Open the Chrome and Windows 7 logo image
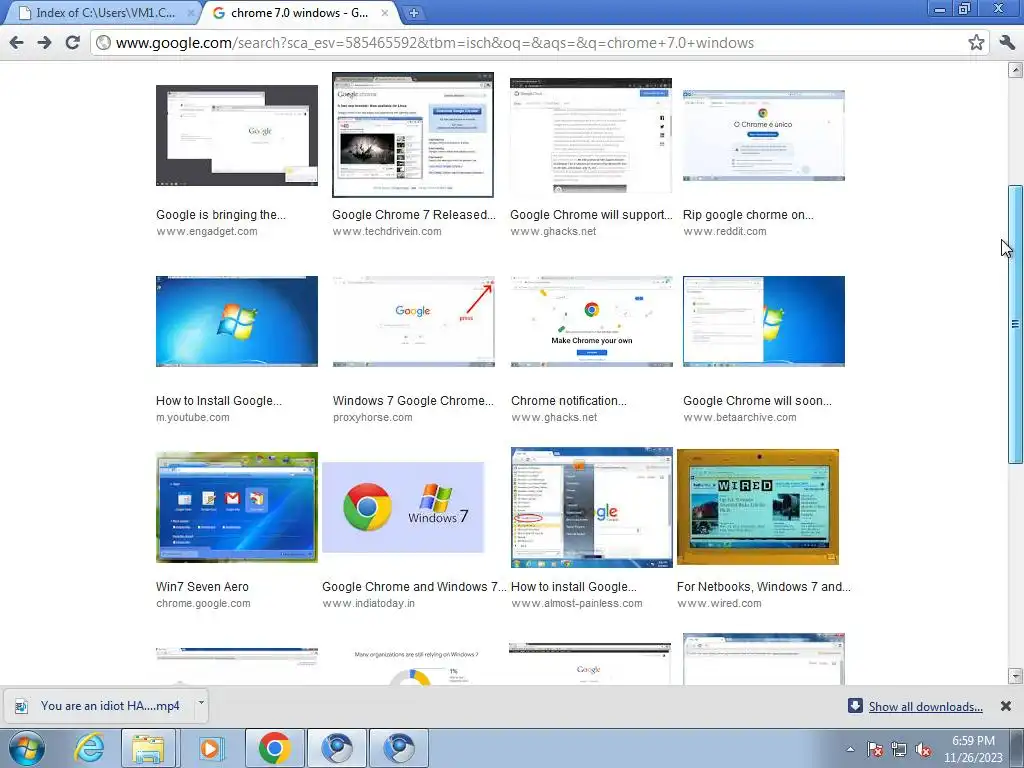 point(403,507)
